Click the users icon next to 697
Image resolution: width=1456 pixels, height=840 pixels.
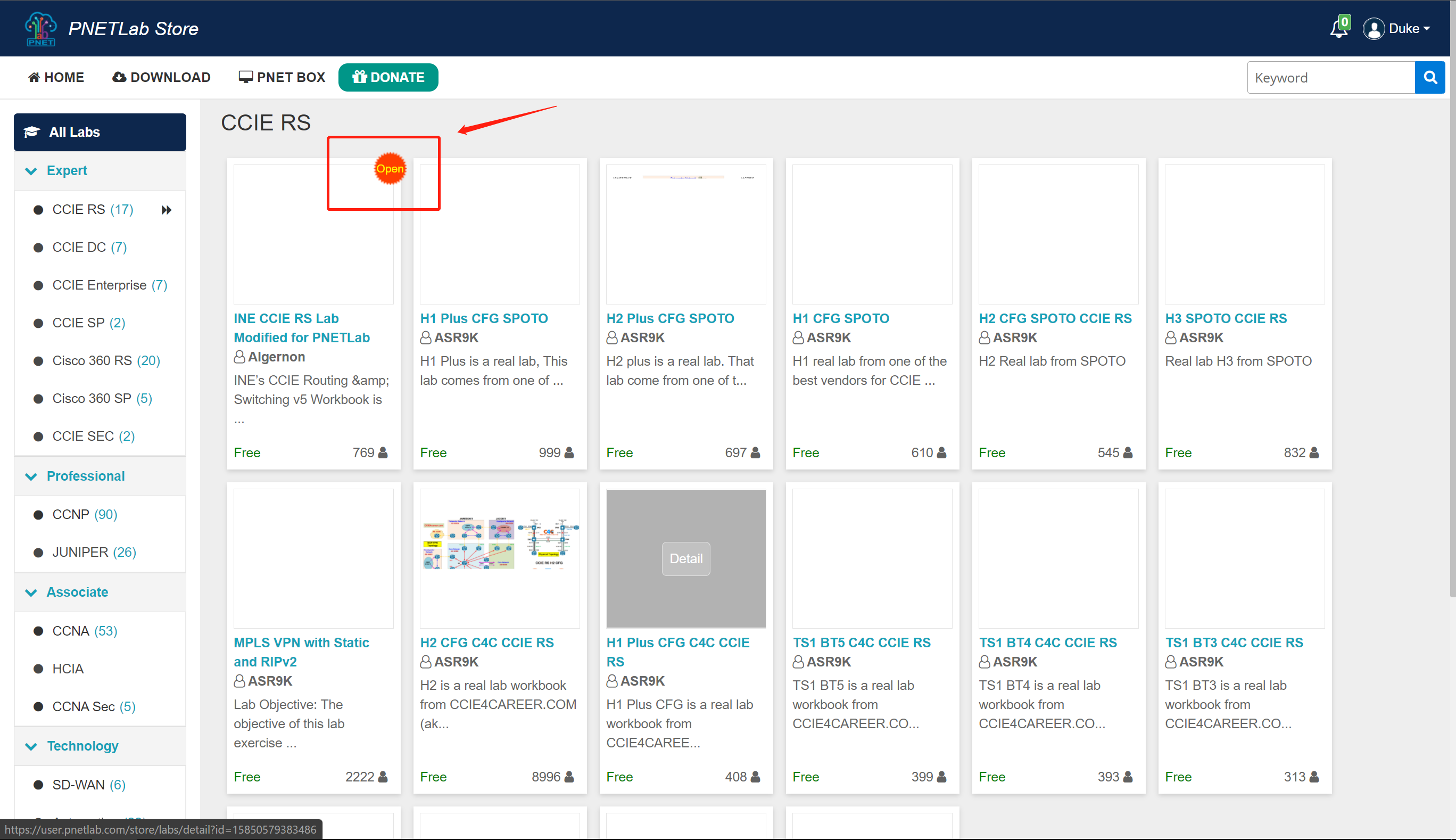(x=755, y=453)
